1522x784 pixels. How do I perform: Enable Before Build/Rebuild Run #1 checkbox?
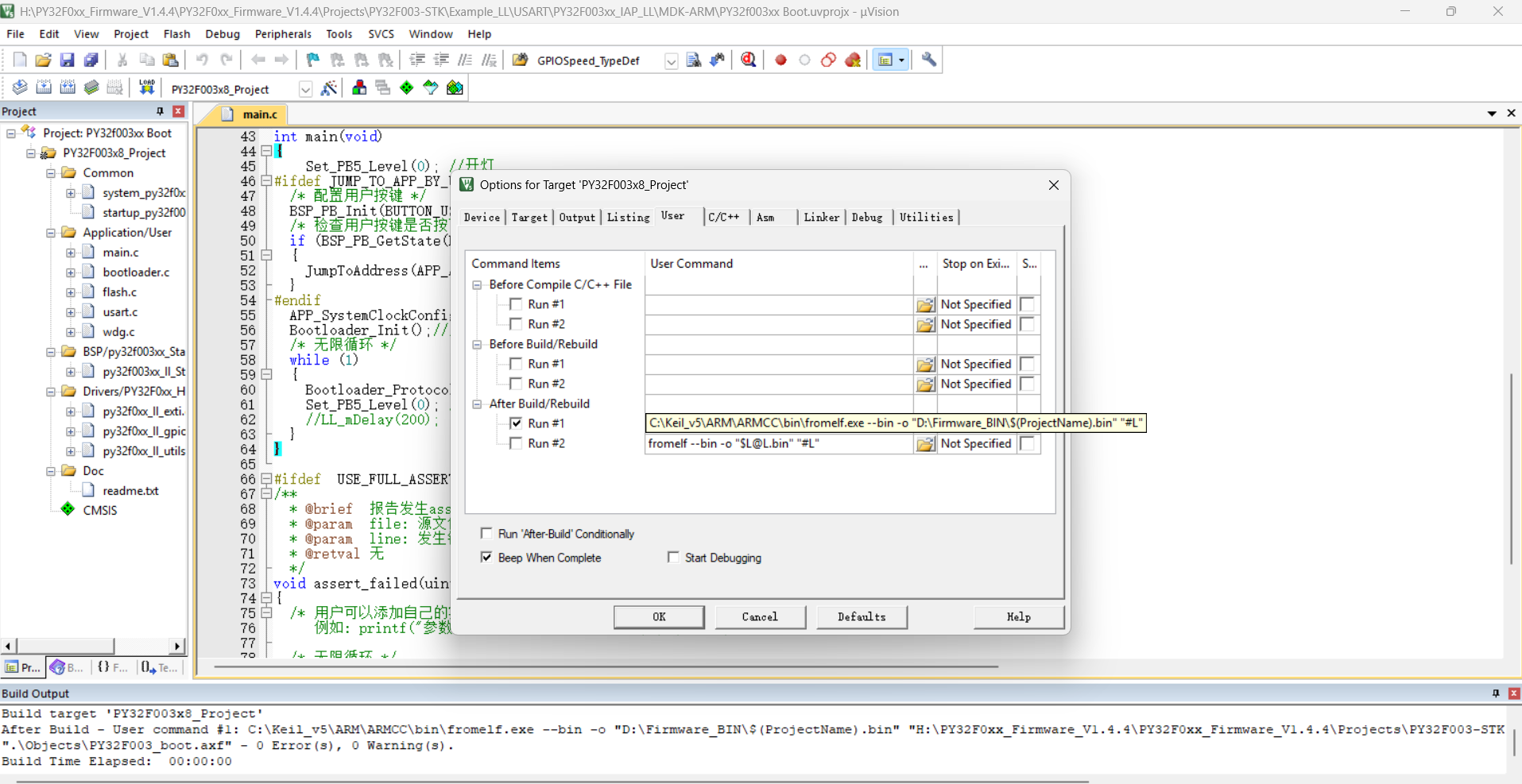click(516, 364)
